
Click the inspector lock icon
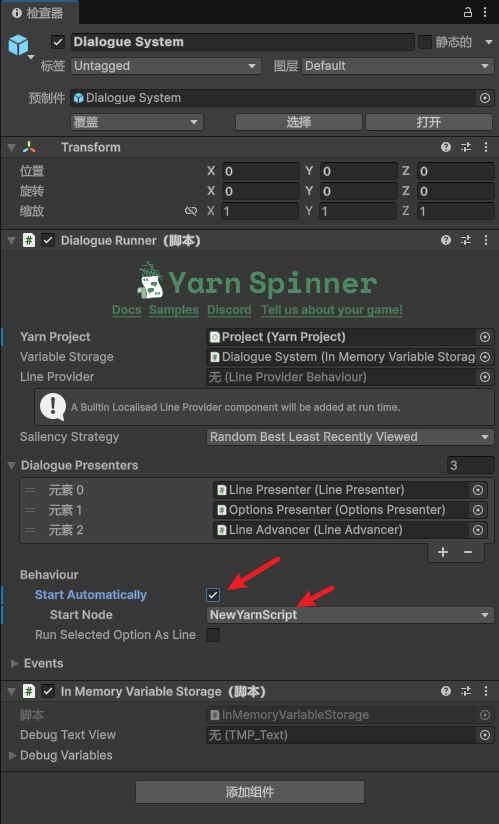pyautogui.click(x=467, y=12)
